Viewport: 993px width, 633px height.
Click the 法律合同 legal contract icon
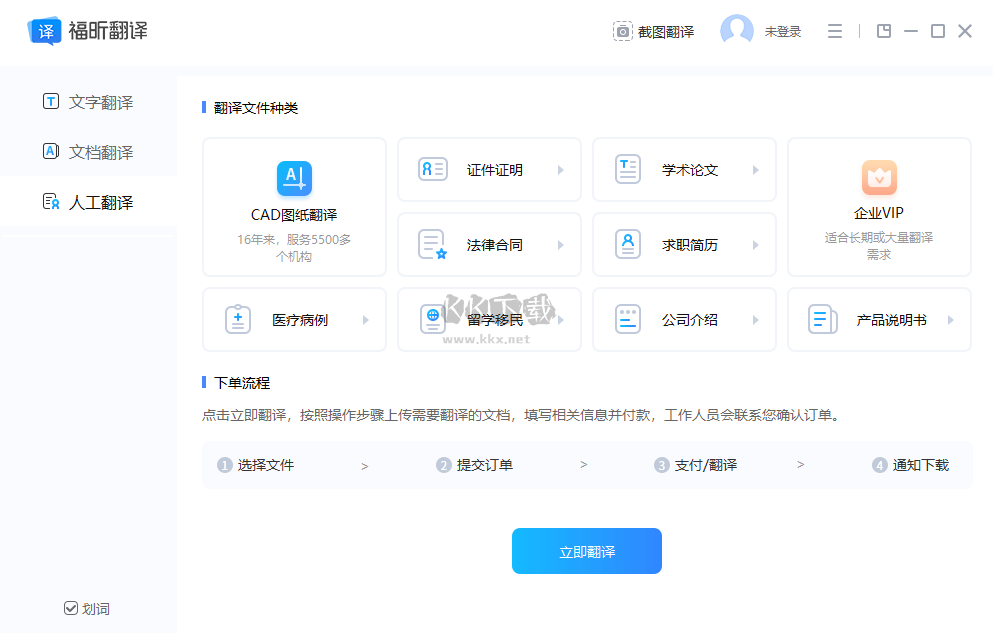tap(432, 244)
